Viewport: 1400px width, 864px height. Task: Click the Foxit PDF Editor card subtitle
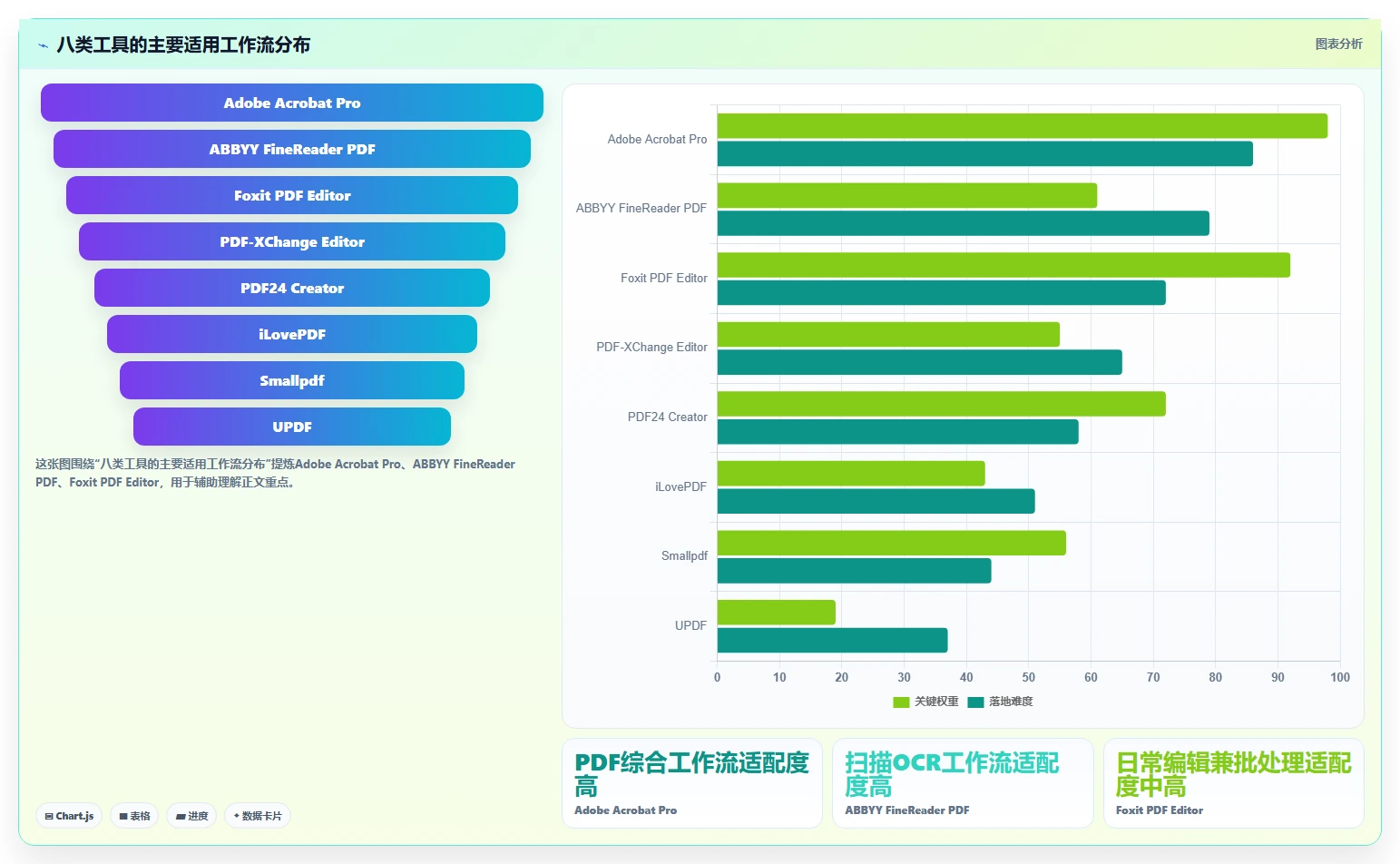coord(1160,810)
